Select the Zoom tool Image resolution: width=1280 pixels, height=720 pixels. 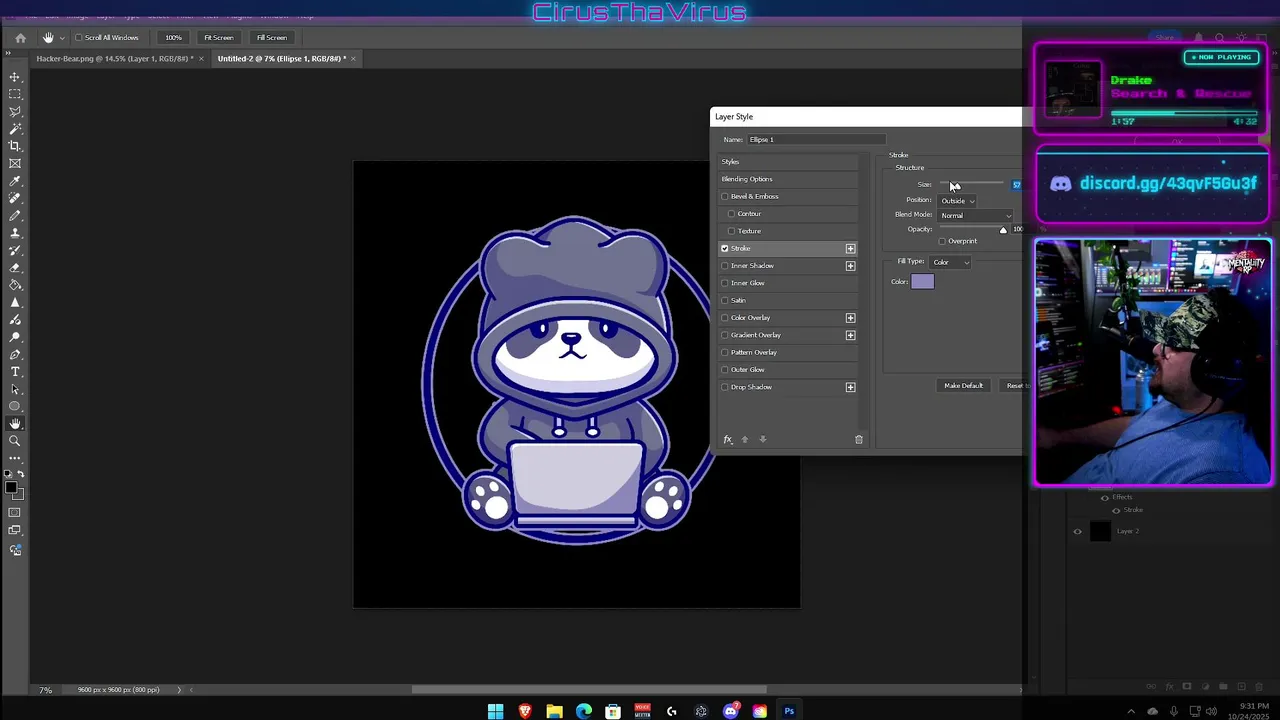[15, 441]
